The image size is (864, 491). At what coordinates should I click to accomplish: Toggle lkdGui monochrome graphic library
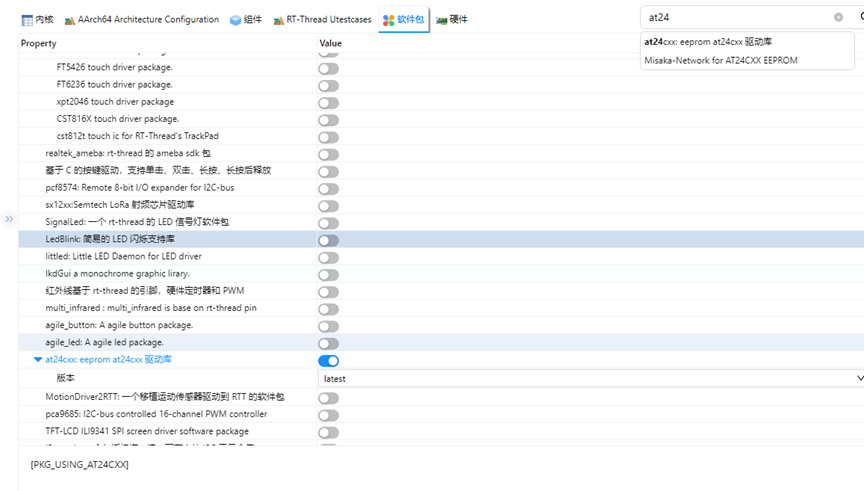pos(328,275)
